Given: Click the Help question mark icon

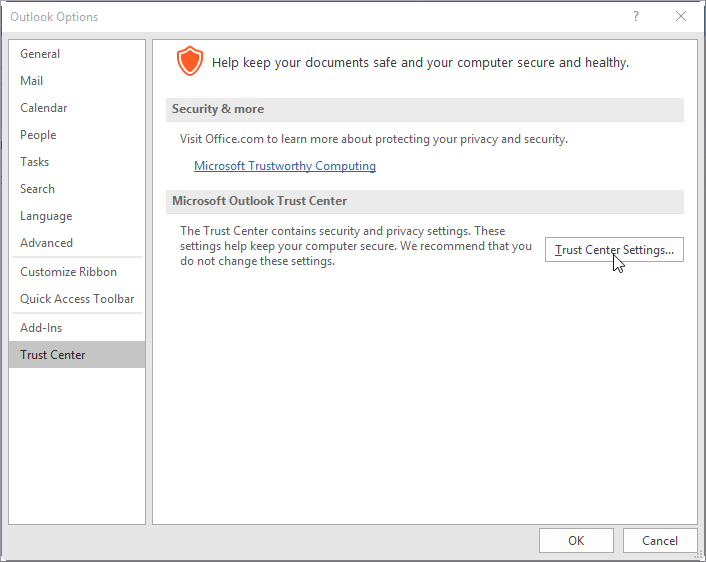Looking at the screenshot, I should (x=635, y=17).
